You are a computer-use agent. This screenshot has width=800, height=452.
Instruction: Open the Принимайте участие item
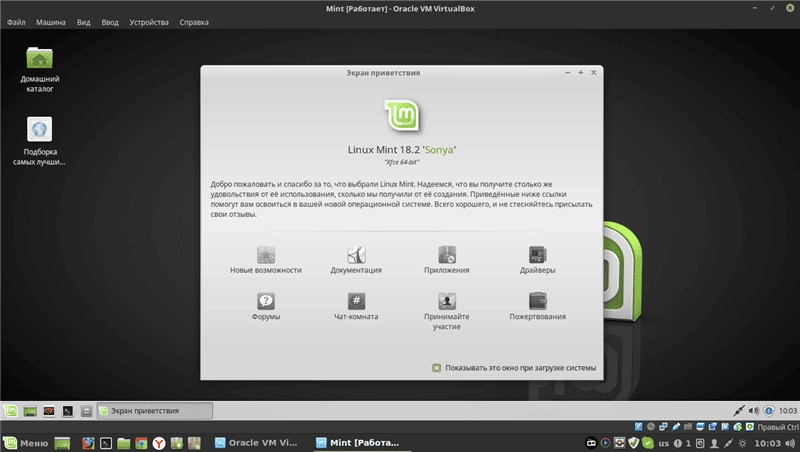pyautogui.click(x=446, y=311)
